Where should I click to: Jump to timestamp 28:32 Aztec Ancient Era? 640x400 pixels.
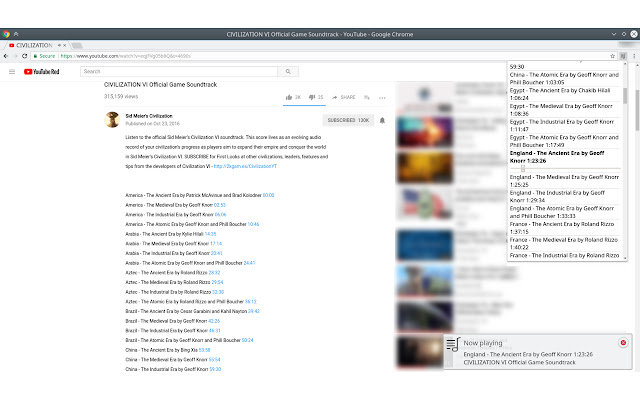214,273
